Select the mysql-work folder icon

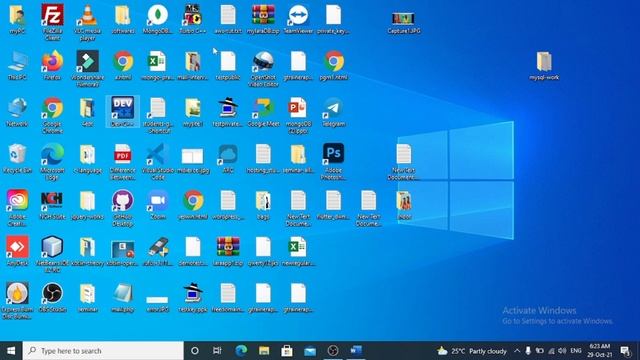(544, 62)
